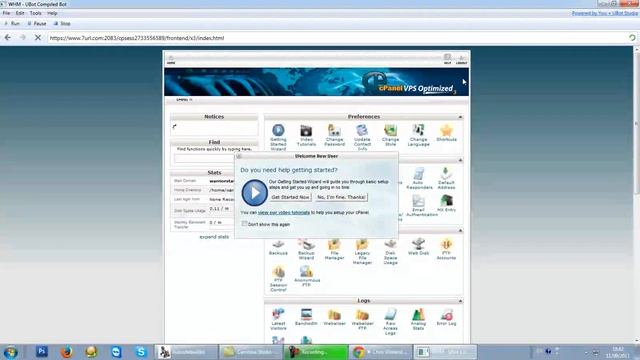Click the Get Started Now button
Screen dimensions: 640x360
[x=290, y=197]
